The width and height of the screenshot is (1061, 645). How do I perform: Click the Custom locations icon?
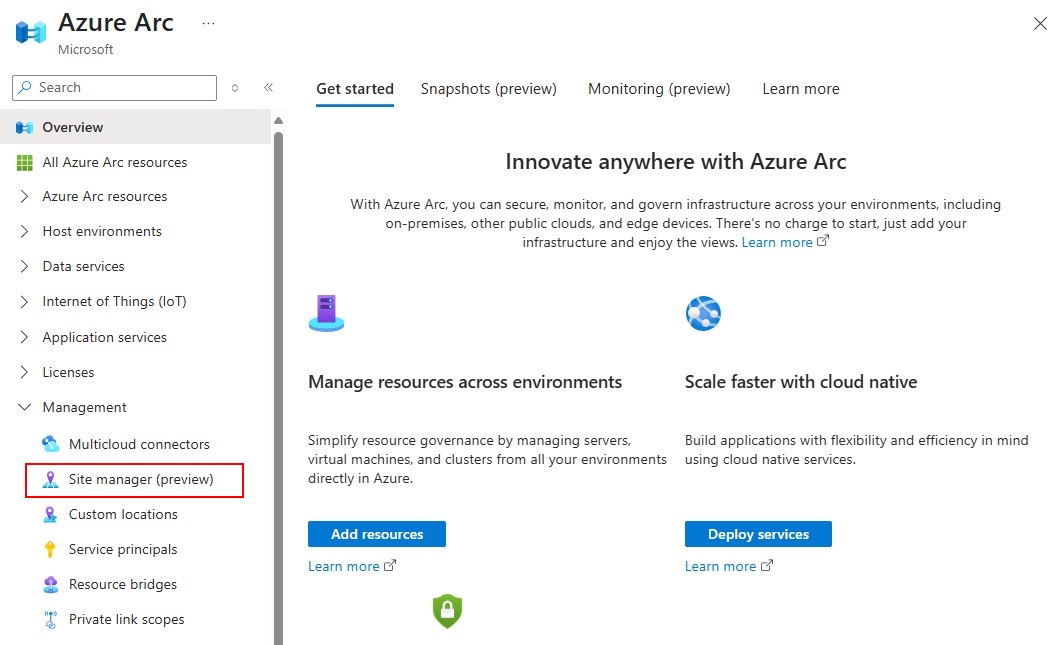pyautogui.click(x=52, y=514)
